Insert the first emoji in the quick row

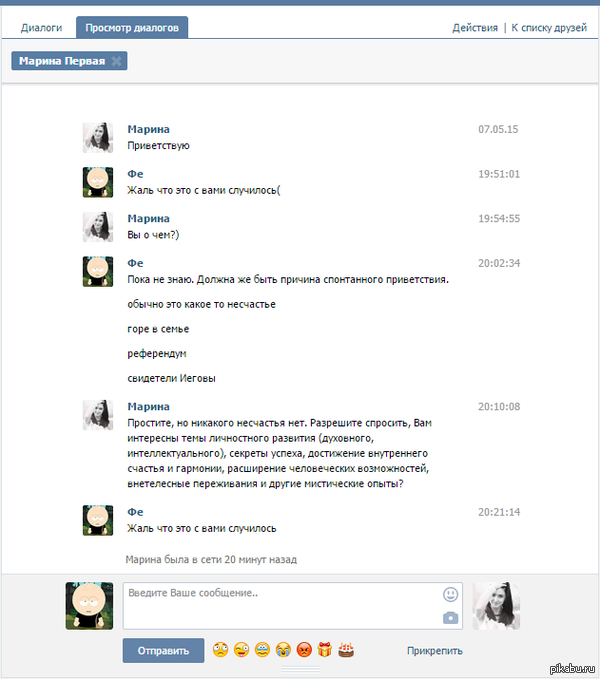pos(220,651)
